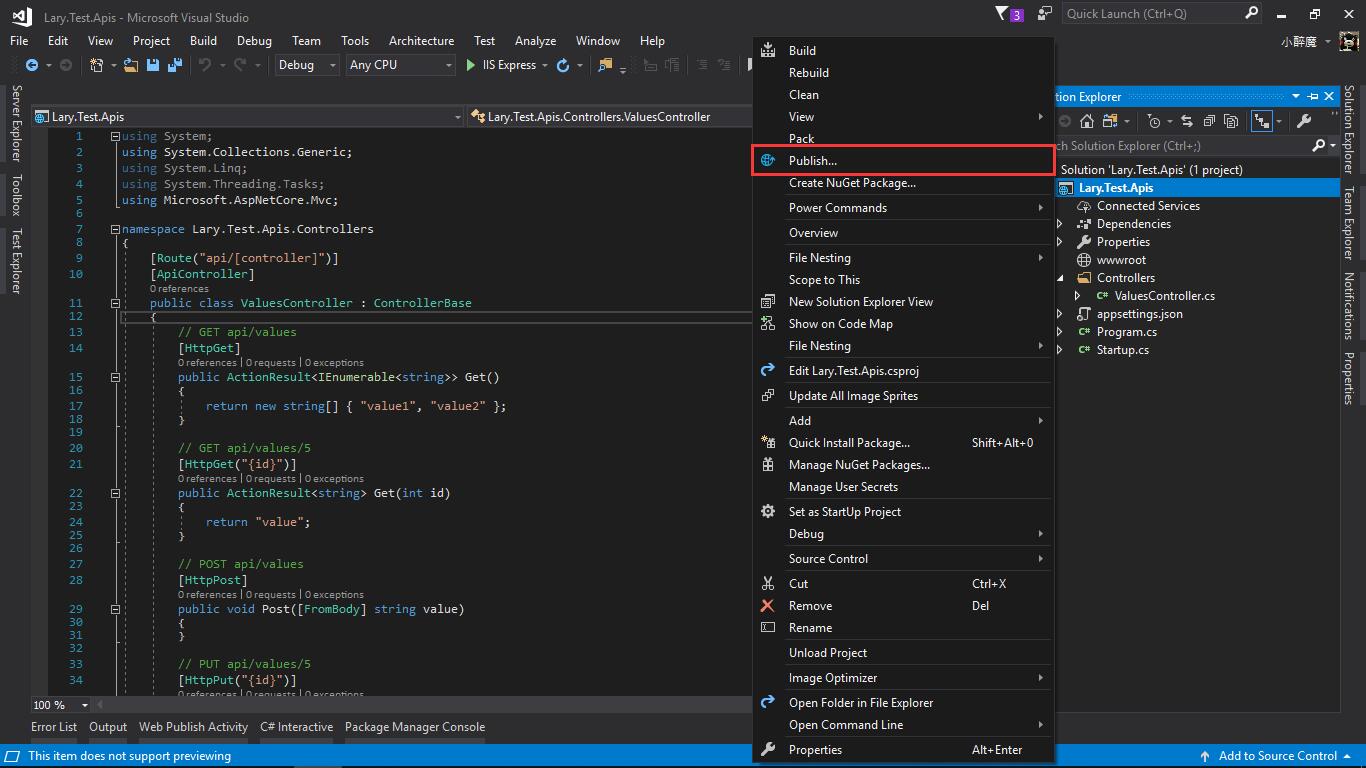Open the Analyze menu
The width and height of the screenshot is (1366, 768).
[535, 41]
